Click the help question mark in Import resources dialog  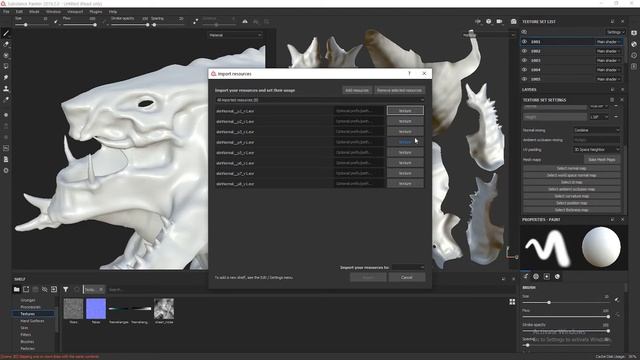[409, 73]
